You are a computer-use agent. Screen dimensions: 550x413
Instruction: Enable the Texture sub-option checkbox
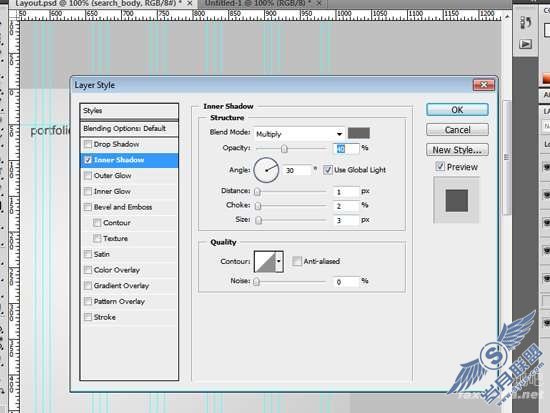[97, 239]
